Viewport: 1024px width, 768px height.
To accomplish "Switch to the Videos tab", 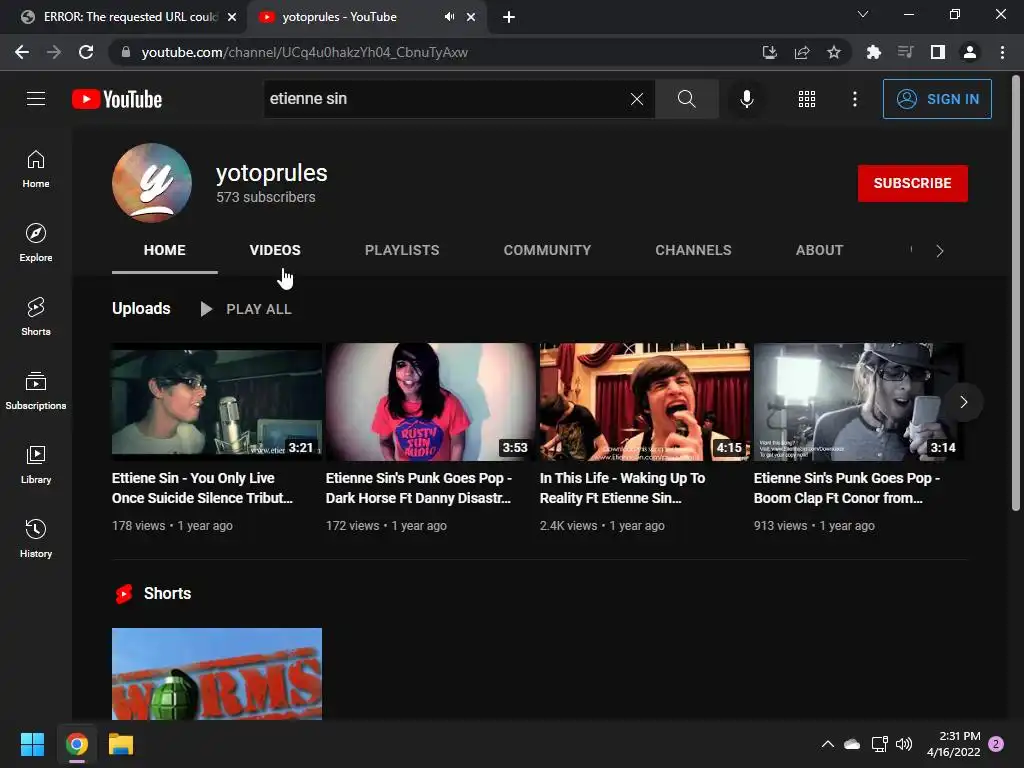I will click(x=275, y=250).
